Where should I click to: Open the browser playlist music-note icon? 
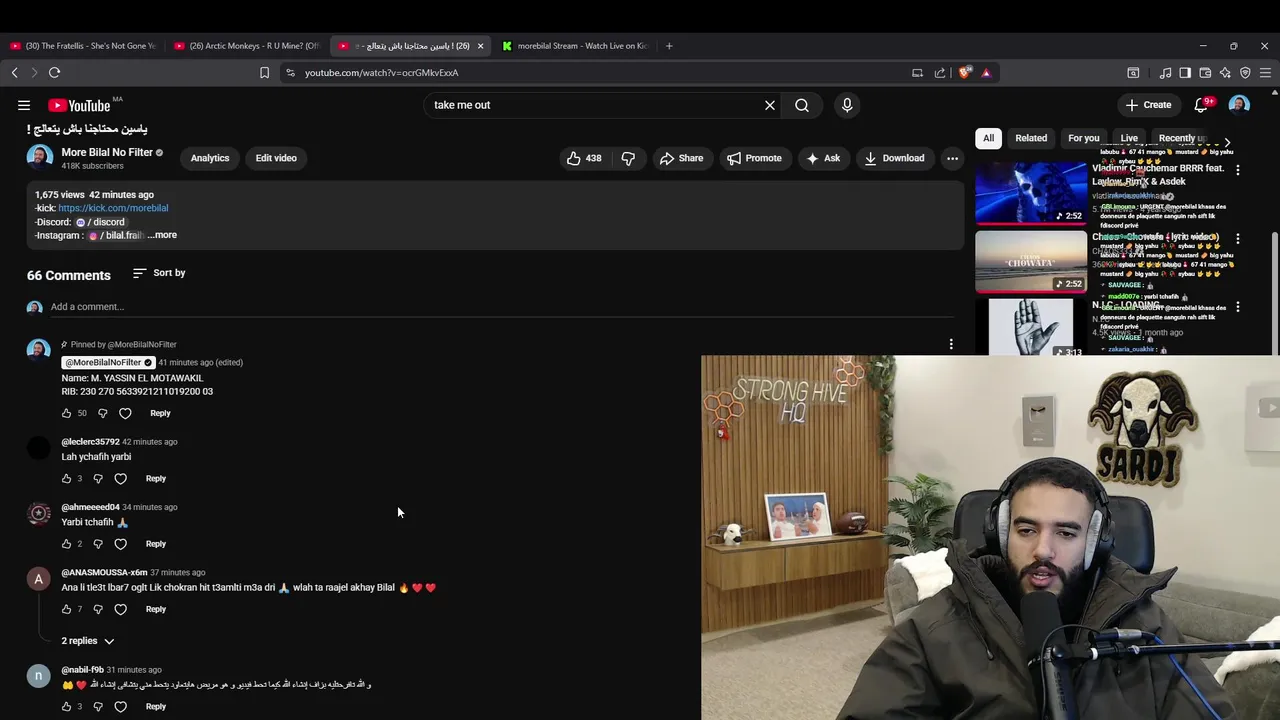click(x=1165, y=73)
